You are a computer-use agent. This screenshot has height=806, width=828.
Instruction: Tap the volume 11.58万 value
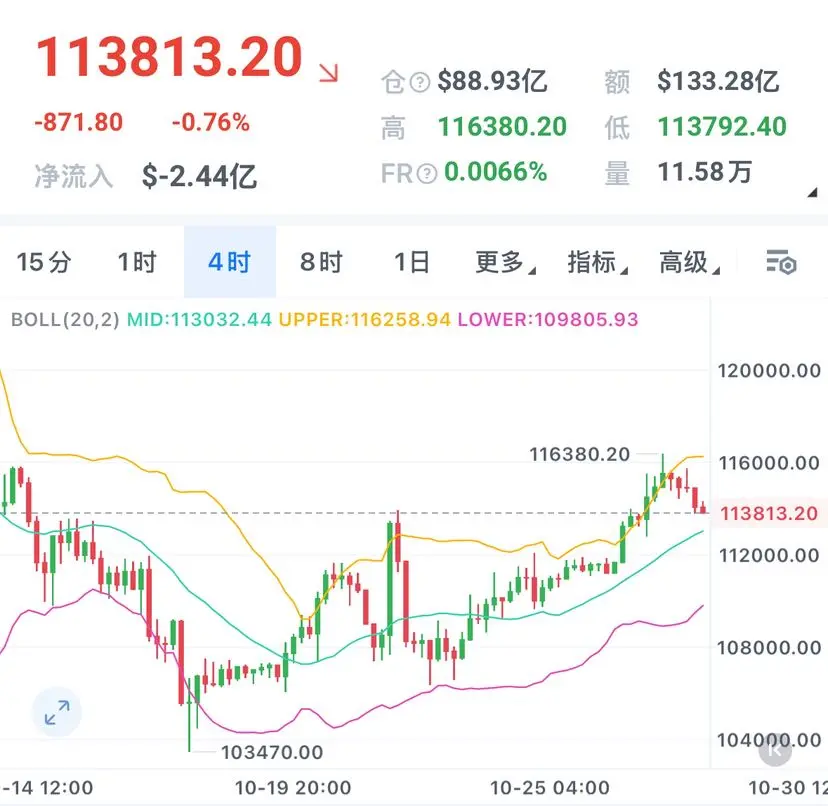704,172
